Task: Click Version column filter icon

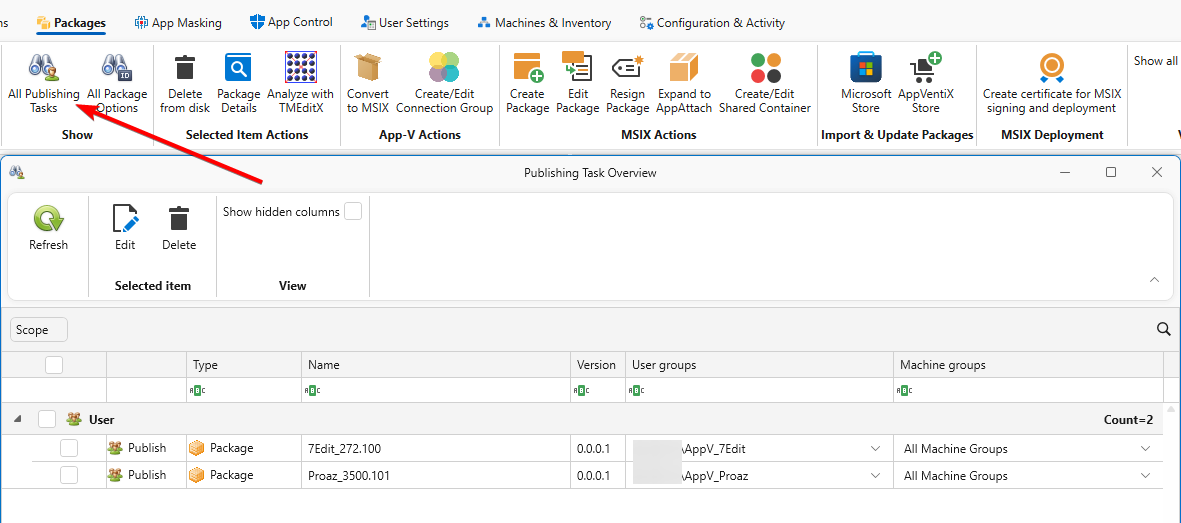Action: tap(582, 390)
